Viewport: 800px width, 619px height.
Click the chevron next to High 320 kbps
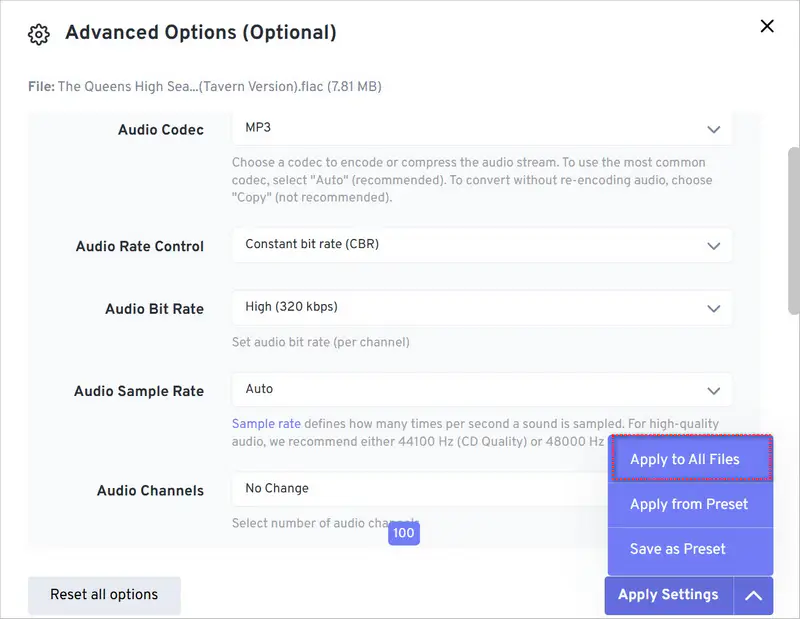tap(714, 308)
